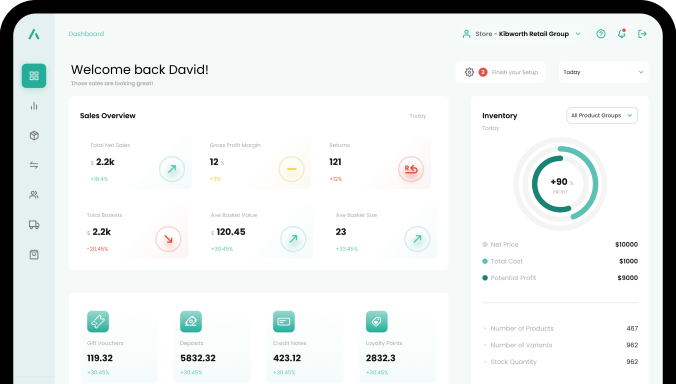Image resolution: width=676 pixels, height=384 pixels.
Task: Click the Dashboard breadcrumb label
Action: (x=86, y=34)
